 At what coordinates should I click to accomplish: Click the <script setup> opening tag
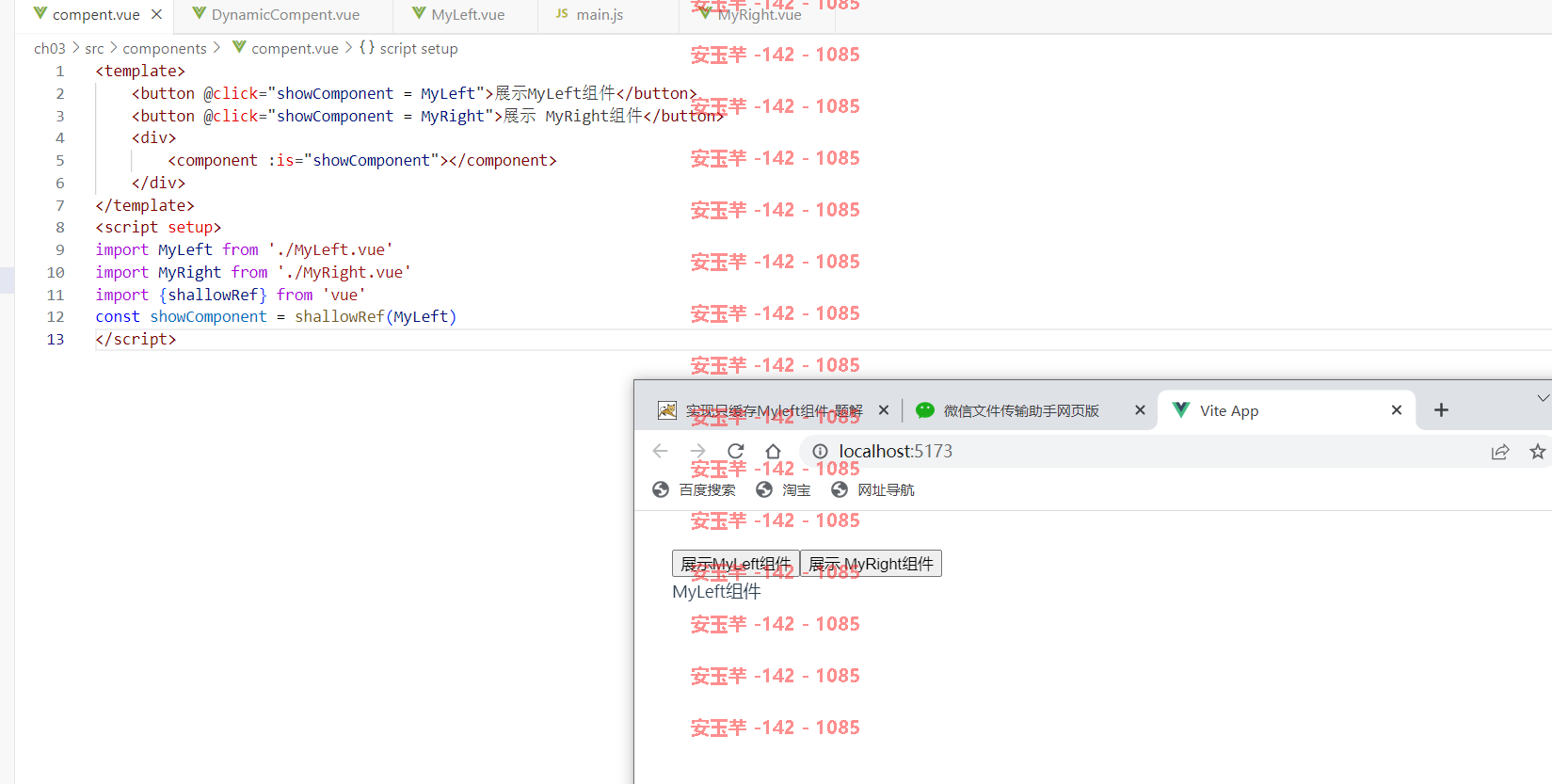tap(158, 228)
